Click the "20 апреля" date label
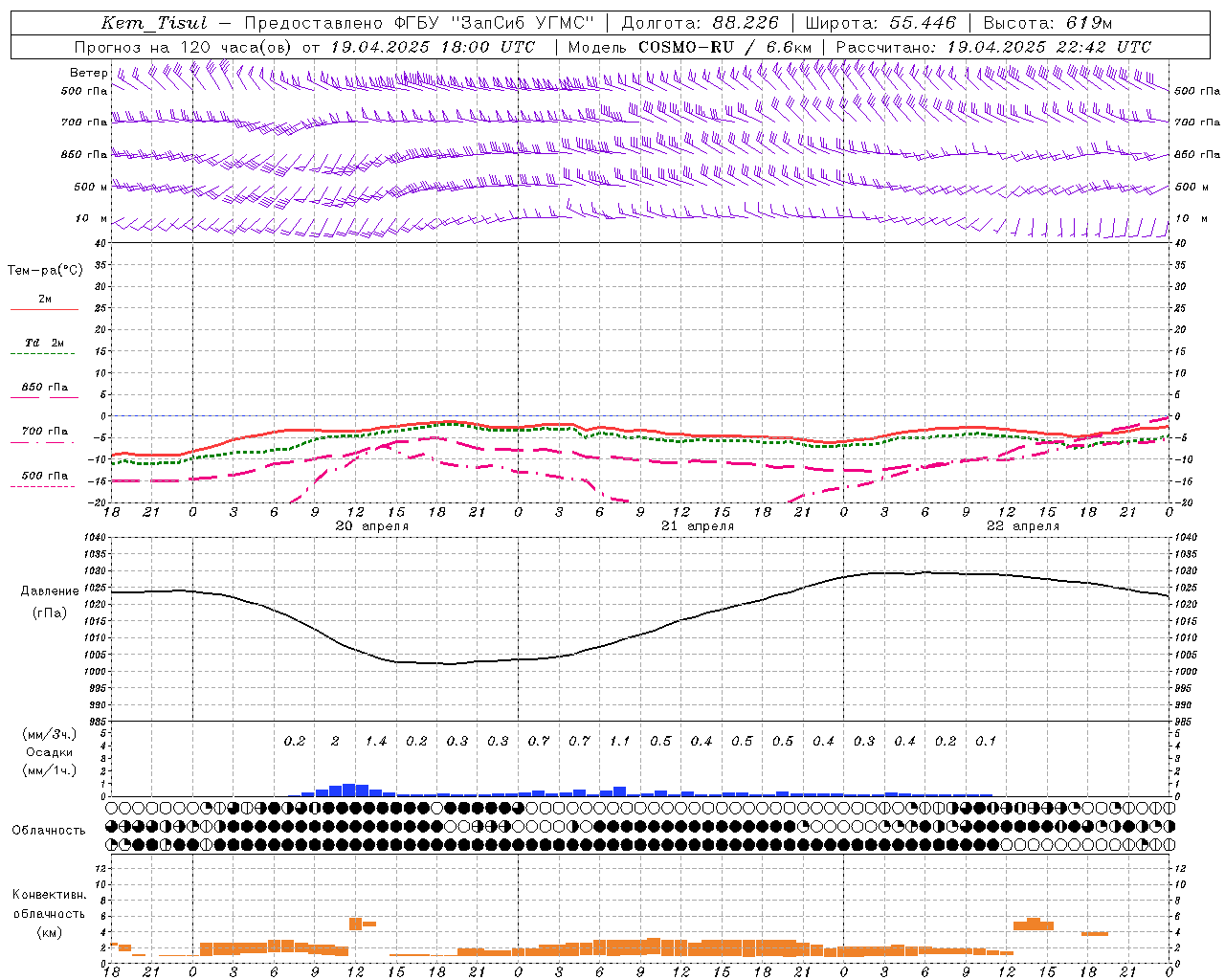This screenshot has height=980, width=1225. (x=372, y=526)
